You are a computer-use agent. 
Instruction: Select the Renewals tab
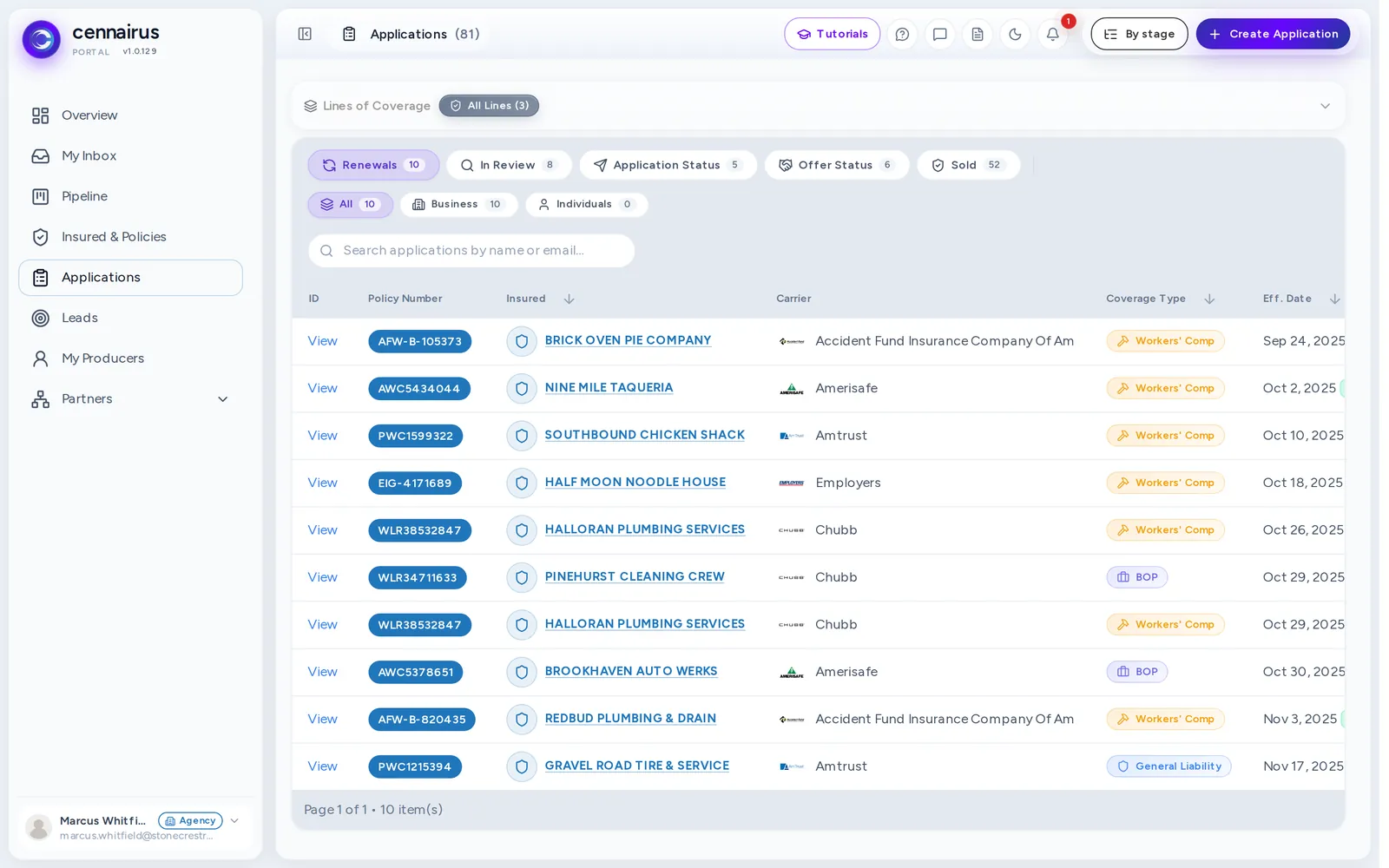pos(373,165)
